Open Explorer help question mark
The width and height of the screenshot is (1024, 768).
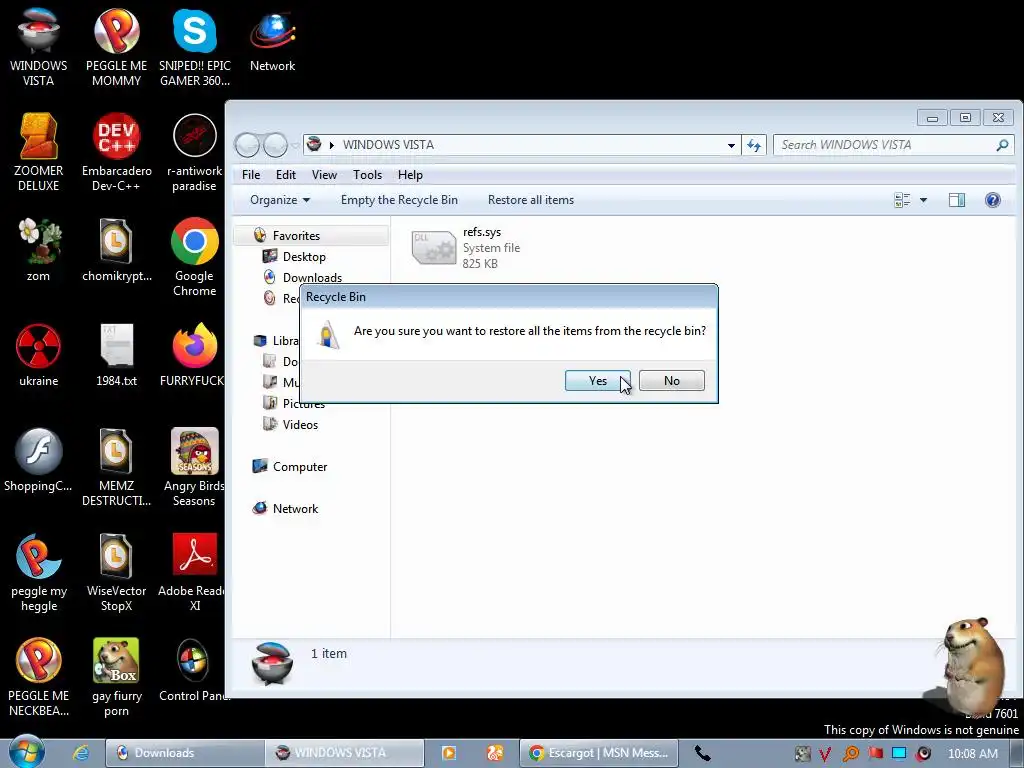[992, 200]
